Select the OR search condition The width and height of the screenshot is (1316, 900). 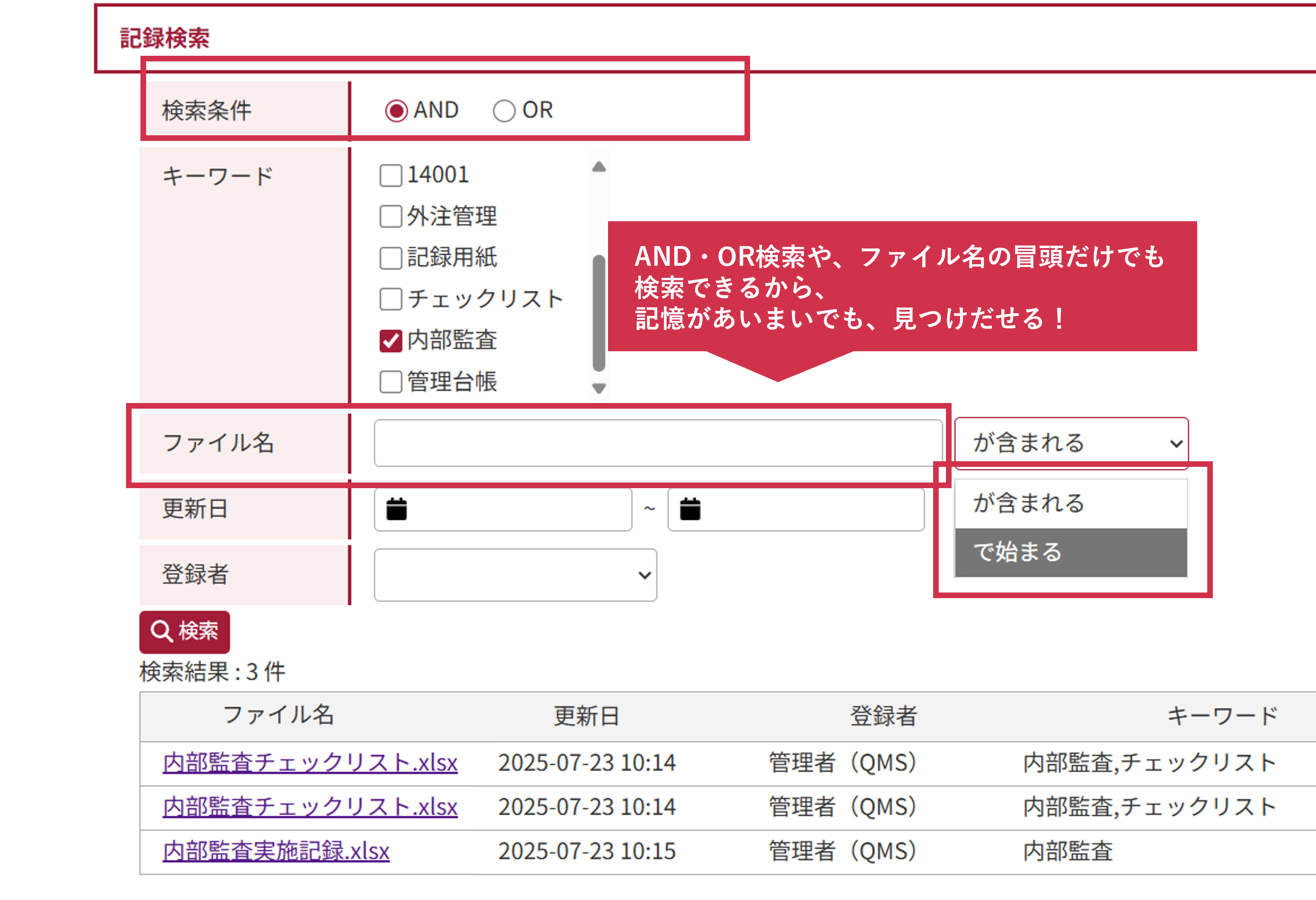point(504,110)
